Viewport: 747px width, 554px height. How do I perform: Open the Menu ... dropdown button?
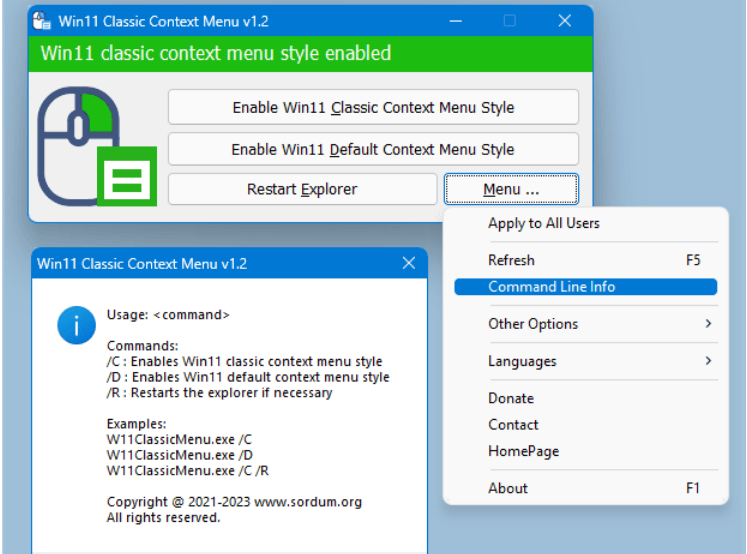click(x=511, y=189)
